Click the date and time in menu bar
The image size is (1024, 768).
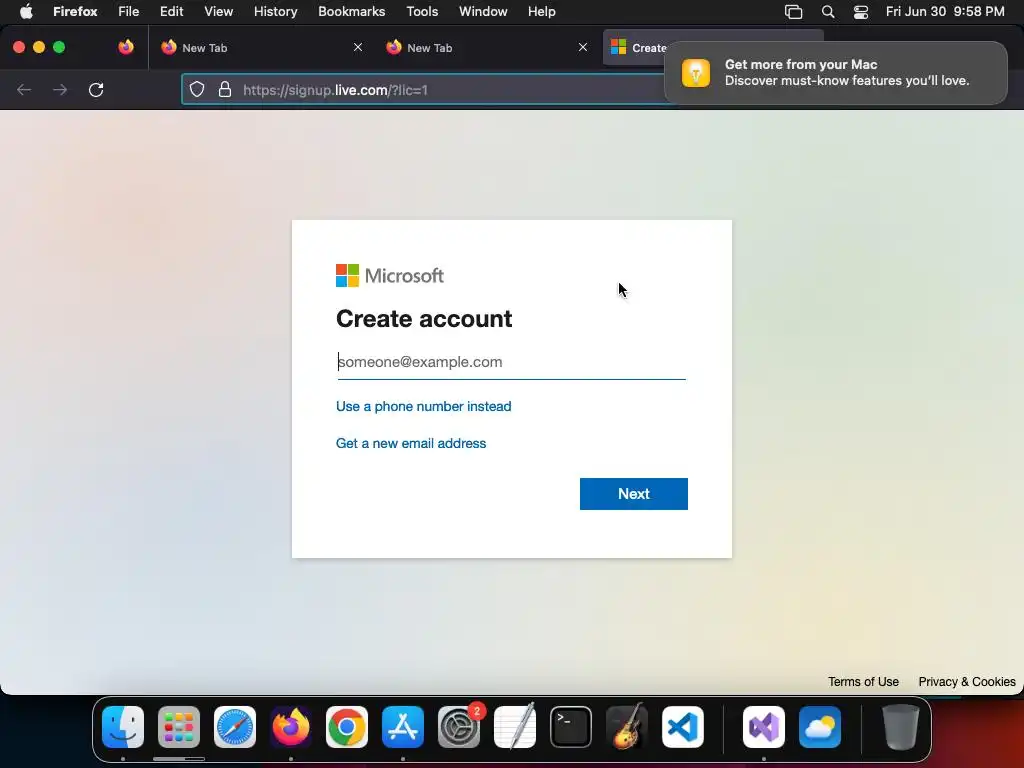(945, 12)
